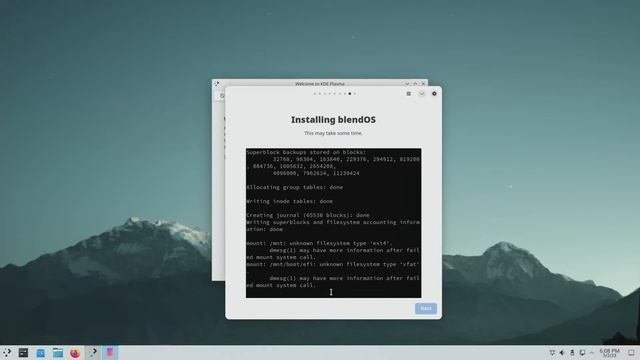Viewport: 640px width, 360px height.
Task: Click the round dark installer header button
Action: tap(434, 94)
